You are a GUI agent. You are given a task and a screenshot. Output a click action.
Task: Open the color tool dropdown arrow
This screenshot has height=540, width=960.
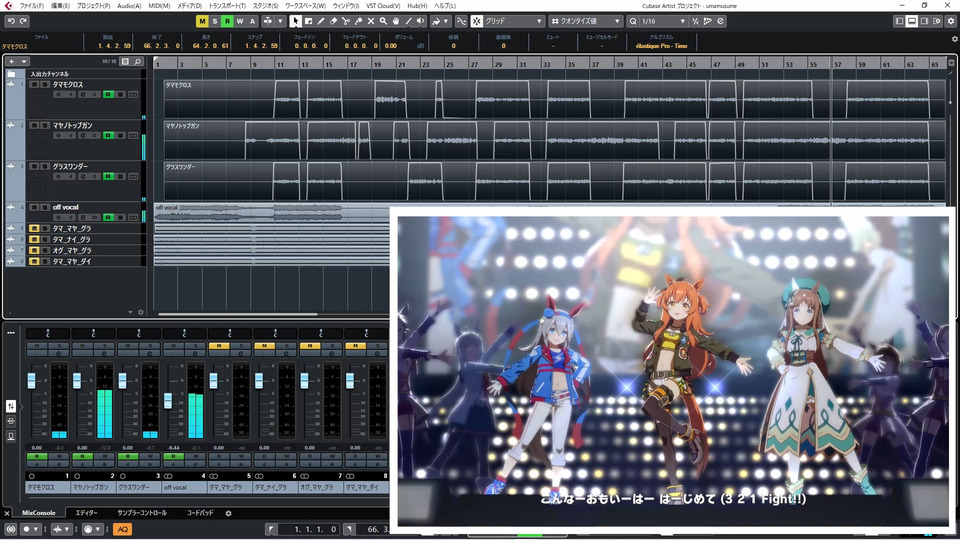click(445, 21)
